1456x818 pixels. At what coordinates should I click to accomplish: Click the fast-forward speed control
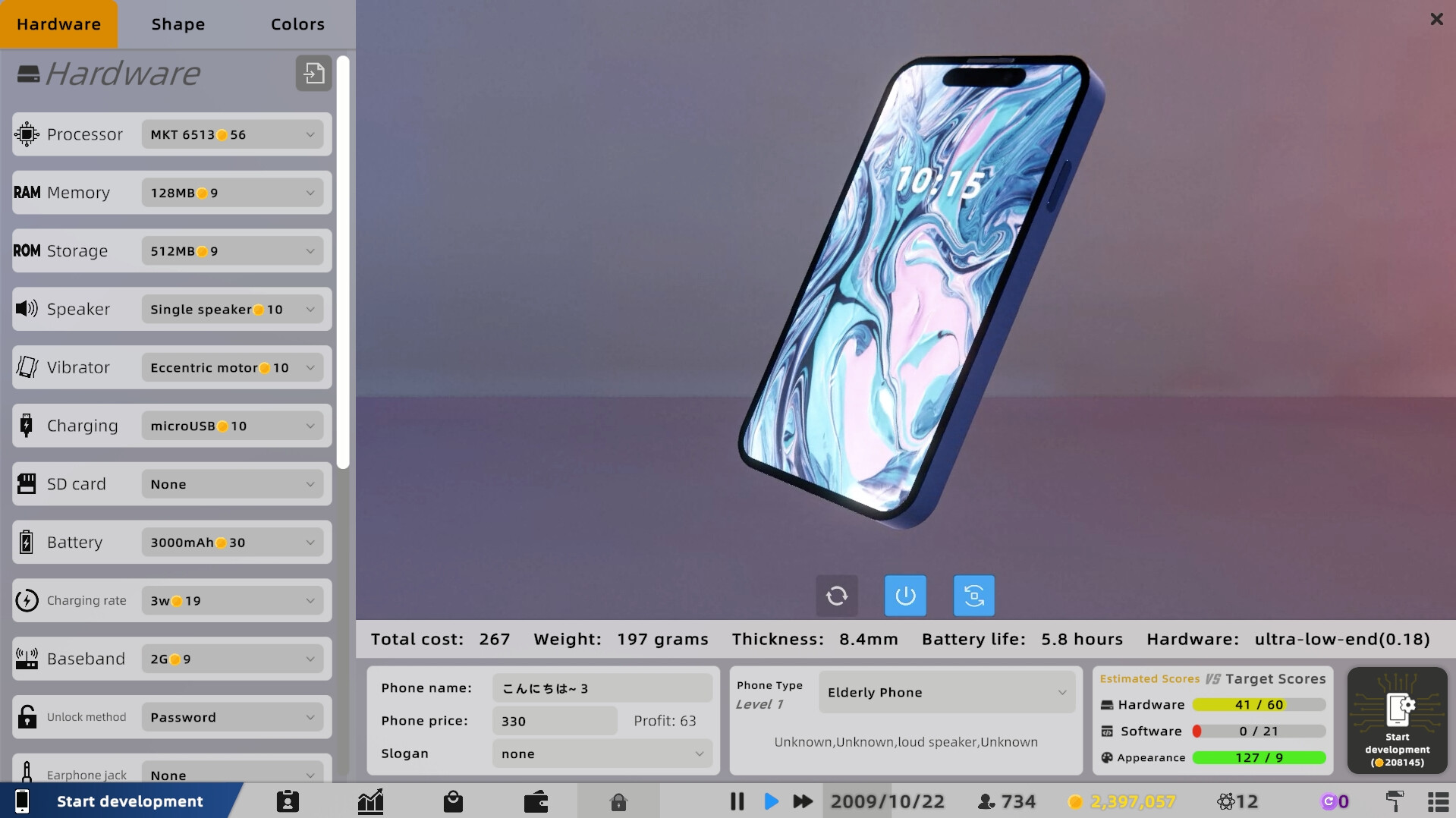802,801
